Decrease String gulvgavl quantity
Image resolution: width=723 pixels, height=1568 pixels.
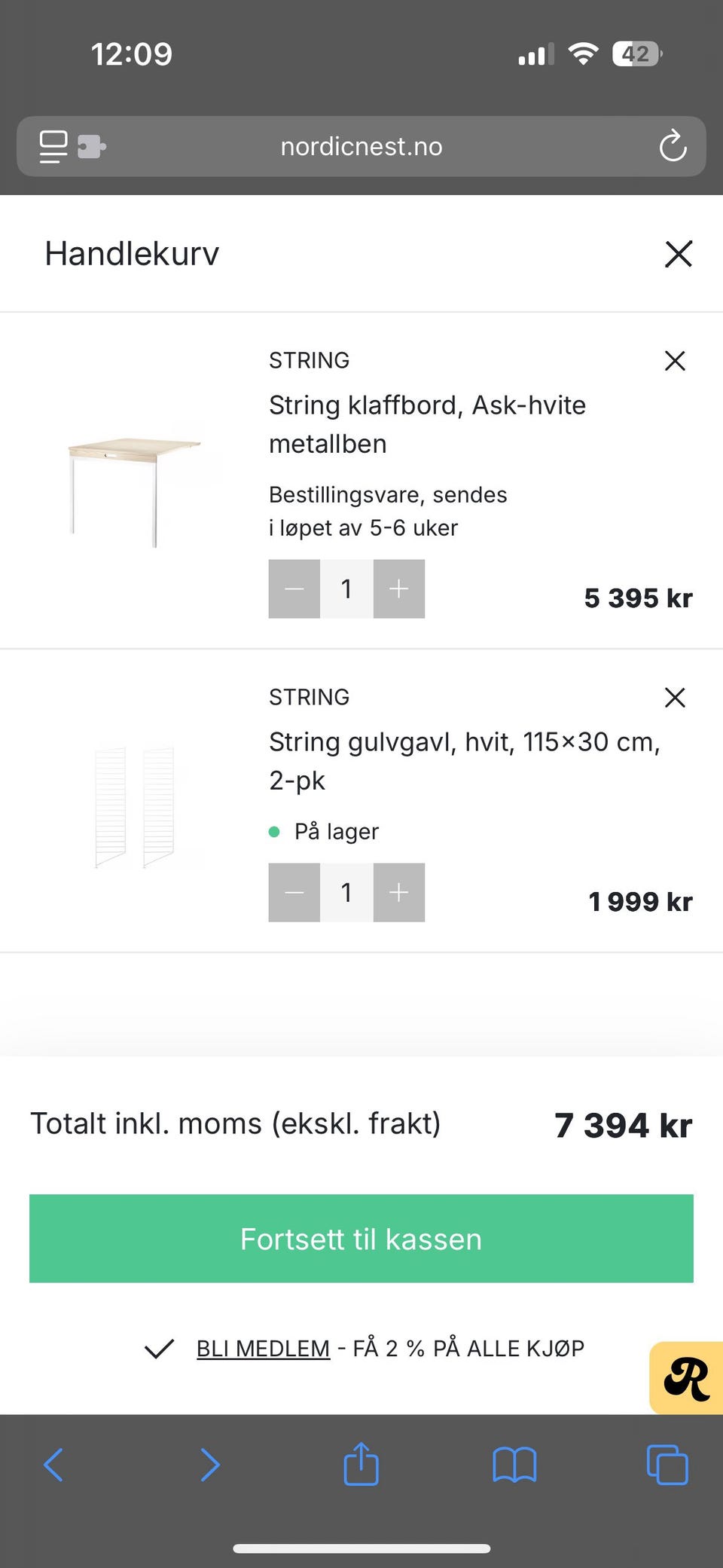294,893
